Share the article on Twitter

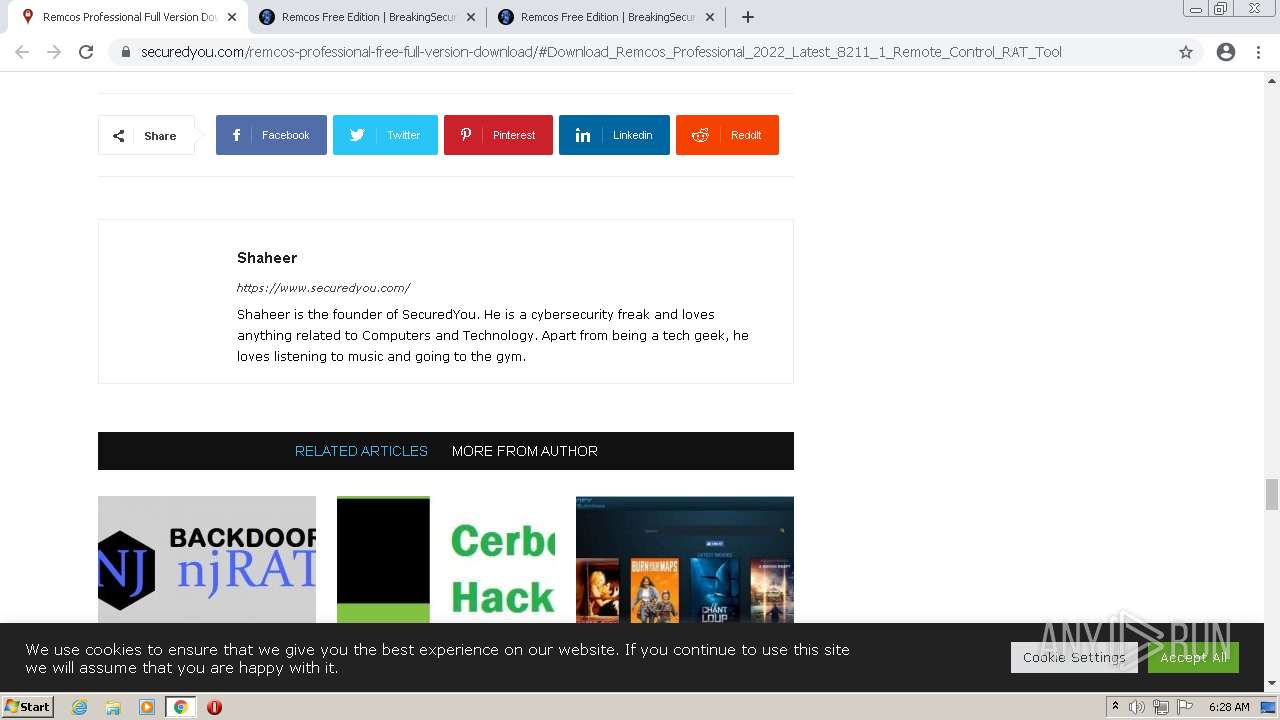[385, 135]
